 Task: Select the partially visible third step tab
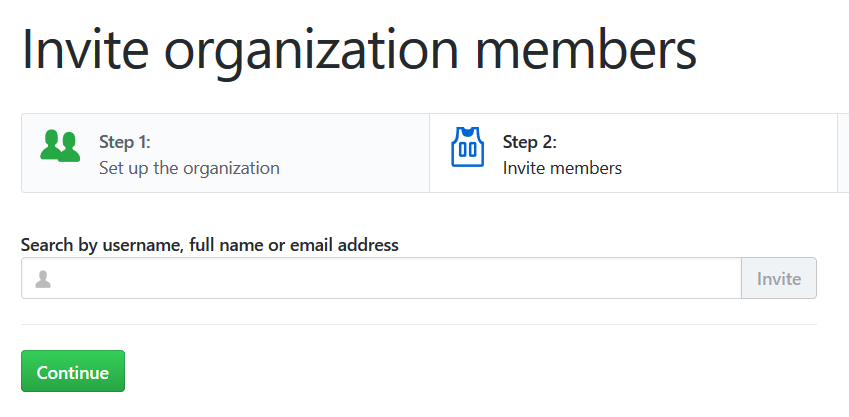[843, 153]
